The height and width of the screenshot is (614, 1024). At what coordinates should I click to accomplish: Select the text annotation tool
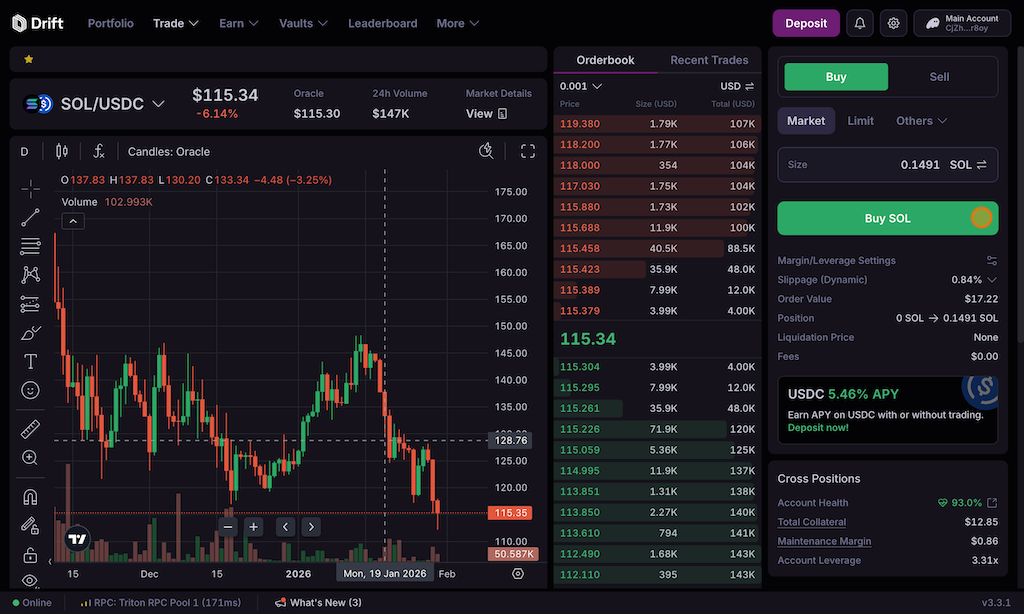click(30, 361)
